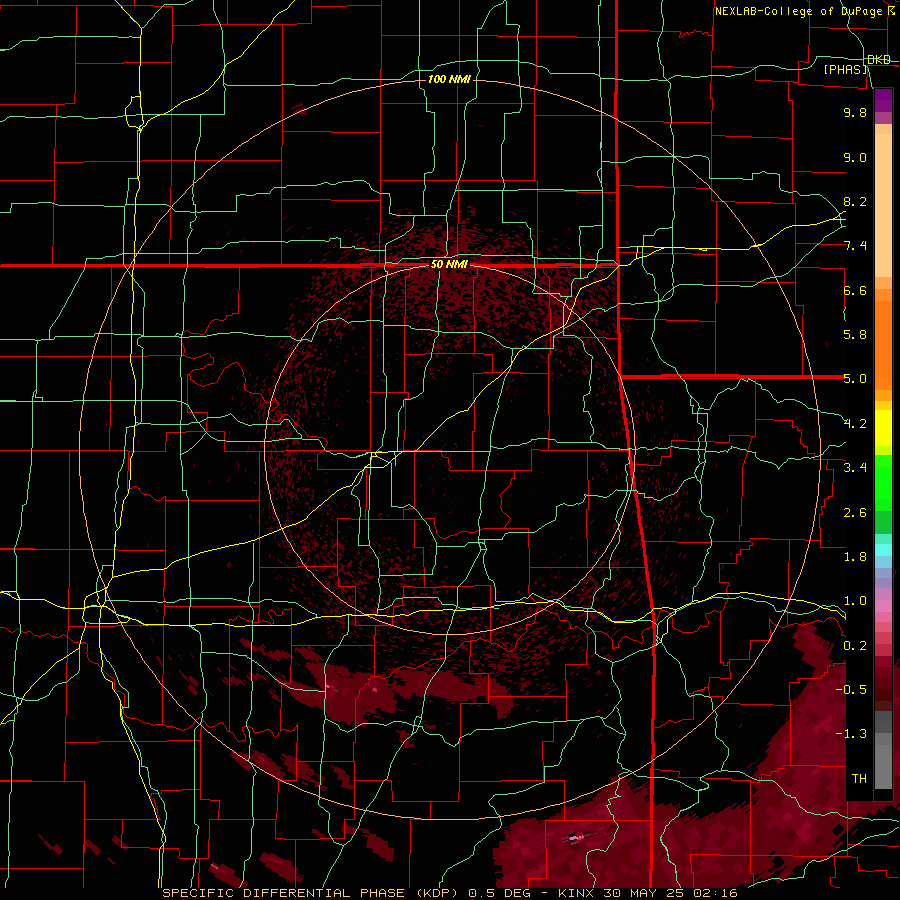This screenshot has height=900, width=900.
Task: Click the -0.5 value on the color scale
Action: pos(851,689)
